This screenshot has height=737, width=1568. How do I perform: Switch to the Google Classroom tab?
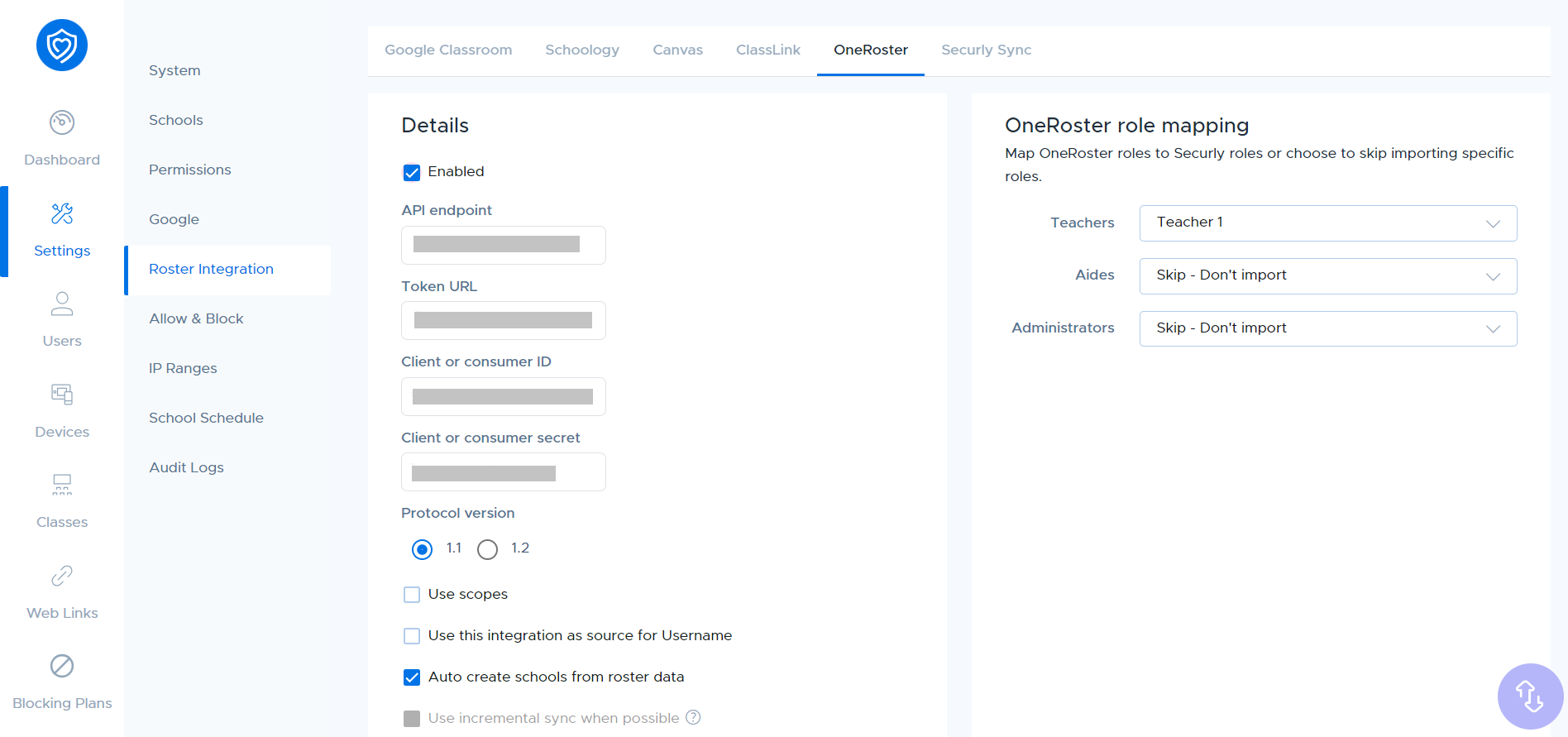[448, 50]
